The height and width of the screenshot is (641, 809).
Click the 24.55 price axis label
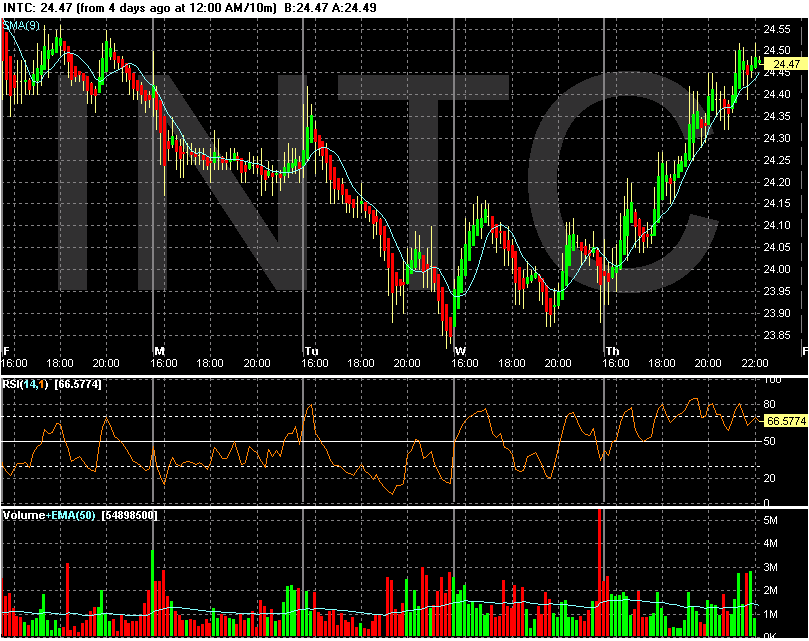coord(776,29)
